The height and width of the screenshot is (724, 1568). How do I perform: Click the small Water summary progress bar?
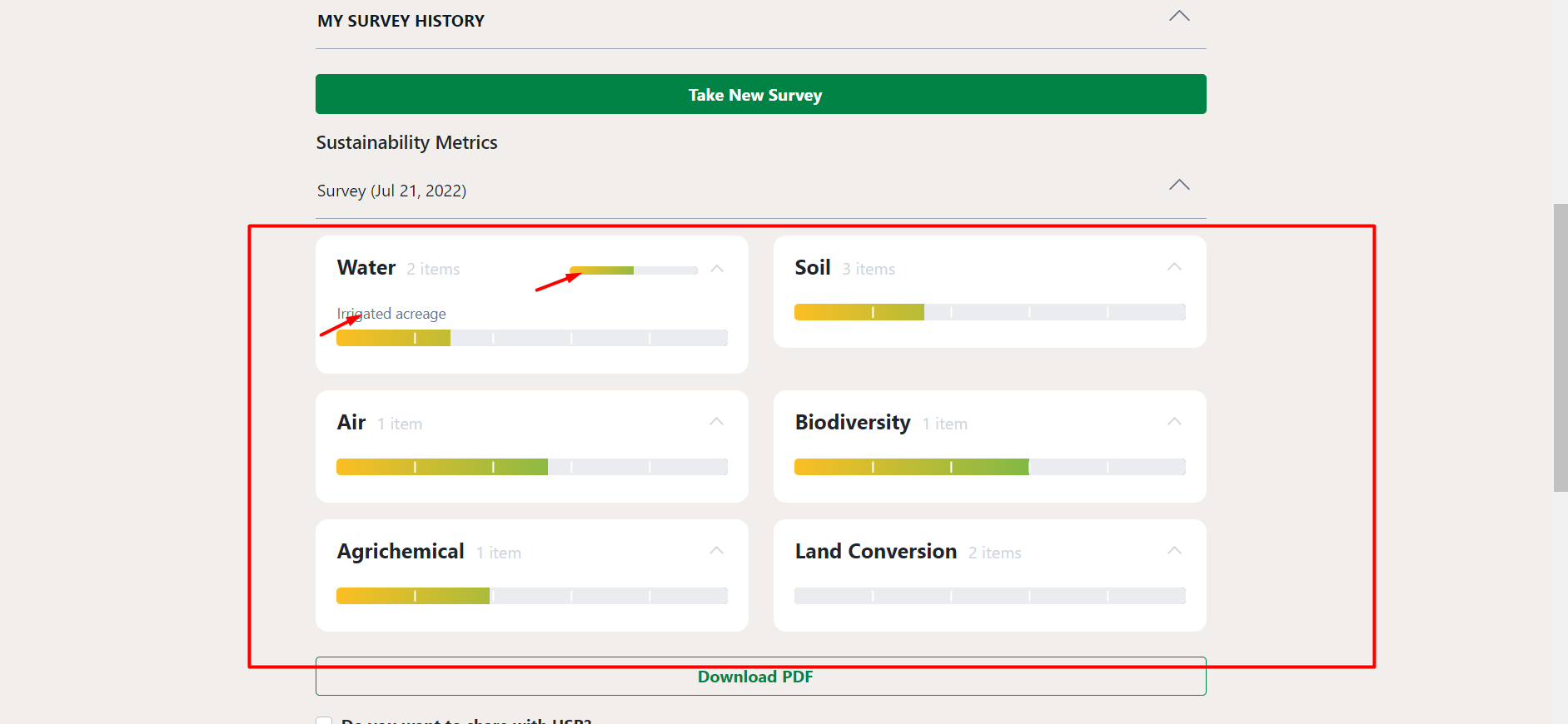pos(633,270)
